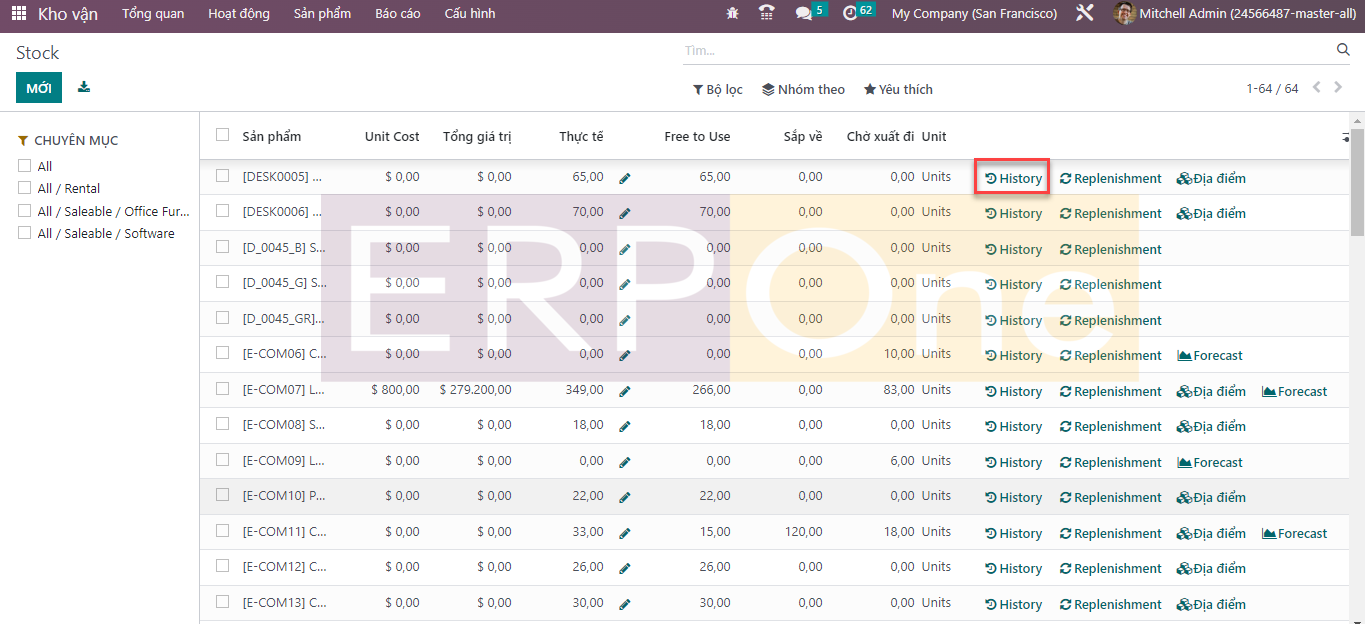The image size is (1365, 624).
Task: Open the 'Báo cáo' menu
Action: pos(397,14)
